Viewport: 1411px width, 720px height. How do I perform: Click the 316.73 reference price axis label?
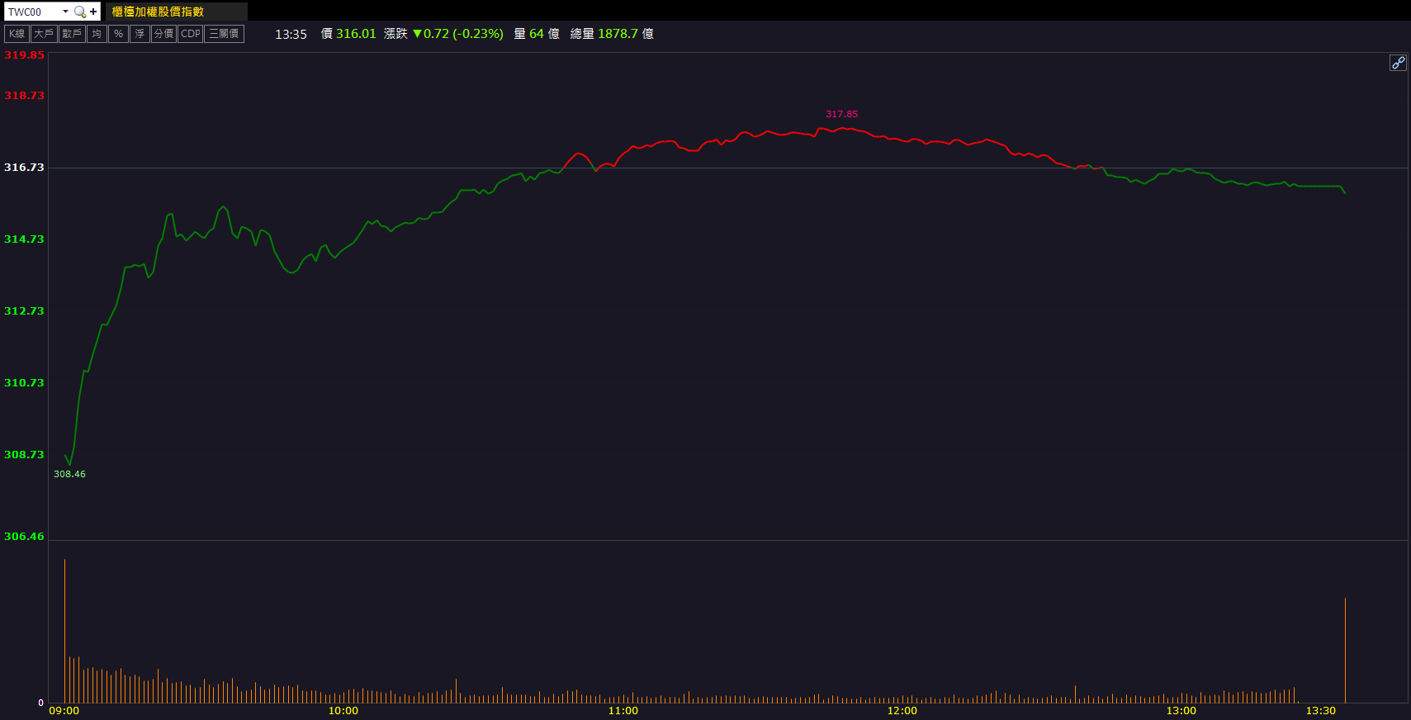tap(24, 167)
